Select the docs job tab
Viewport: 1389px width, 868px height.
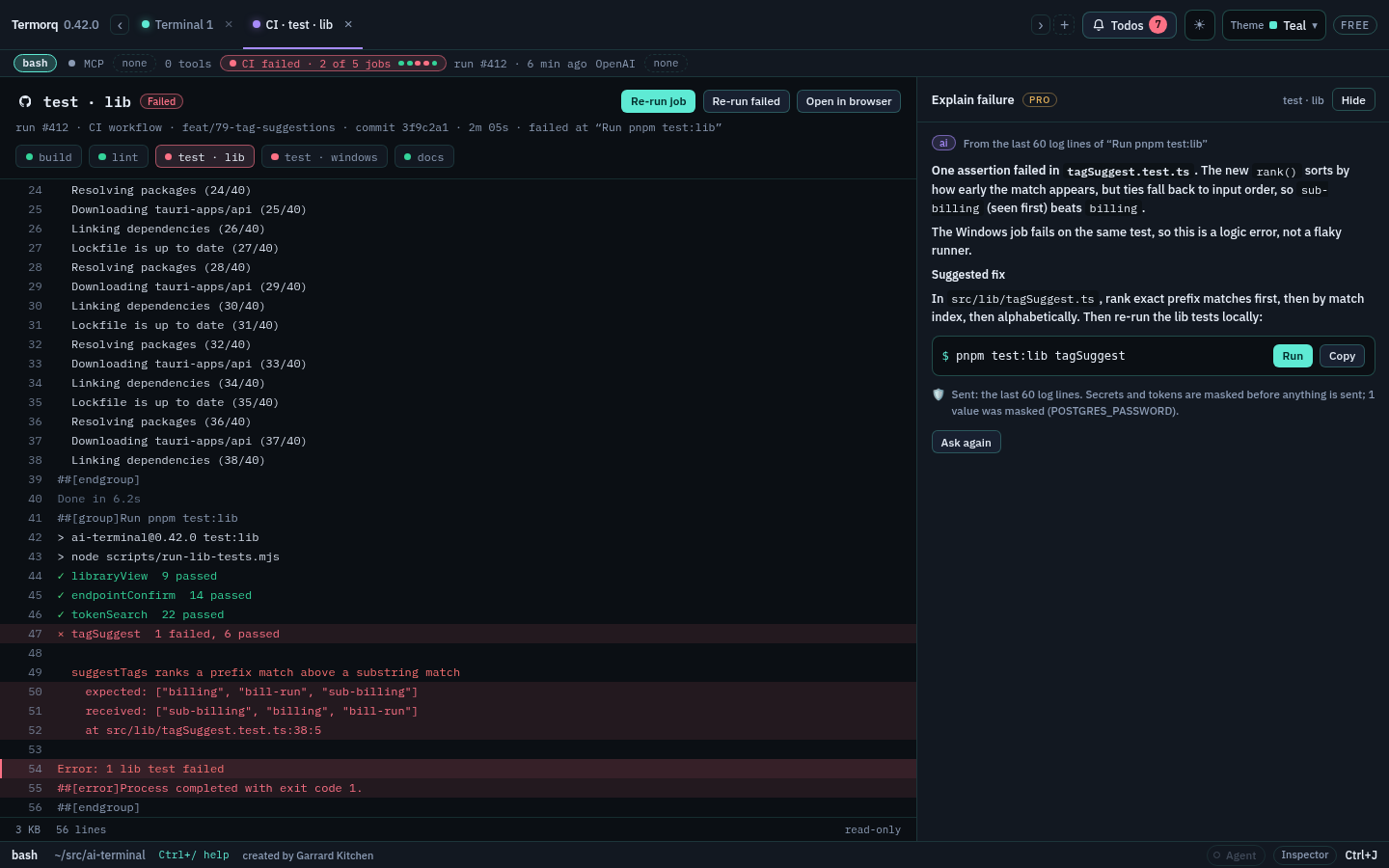click(x=424, y=157)
